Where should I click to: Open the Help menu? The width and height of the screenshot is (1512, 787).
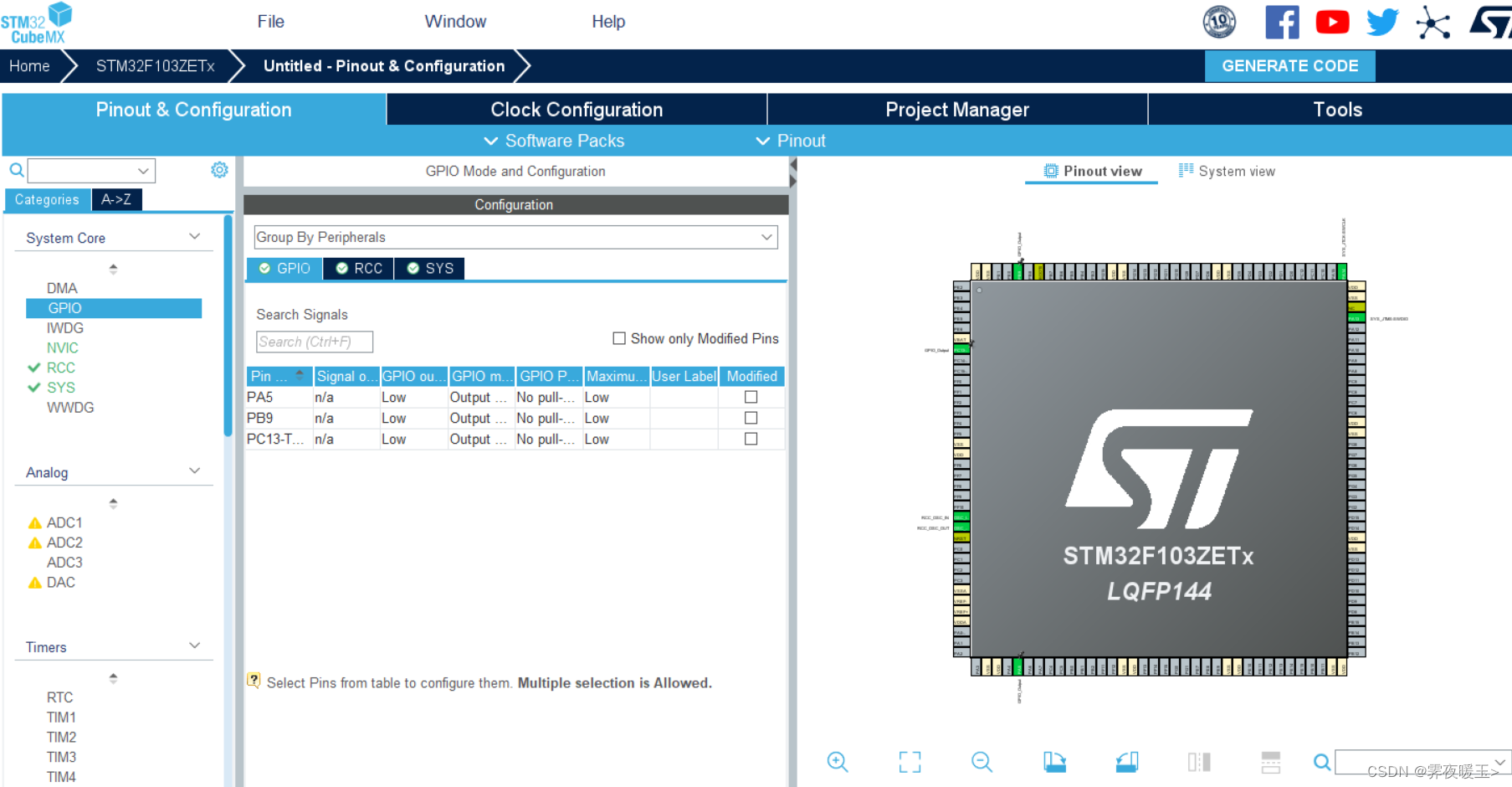[608, 22]
